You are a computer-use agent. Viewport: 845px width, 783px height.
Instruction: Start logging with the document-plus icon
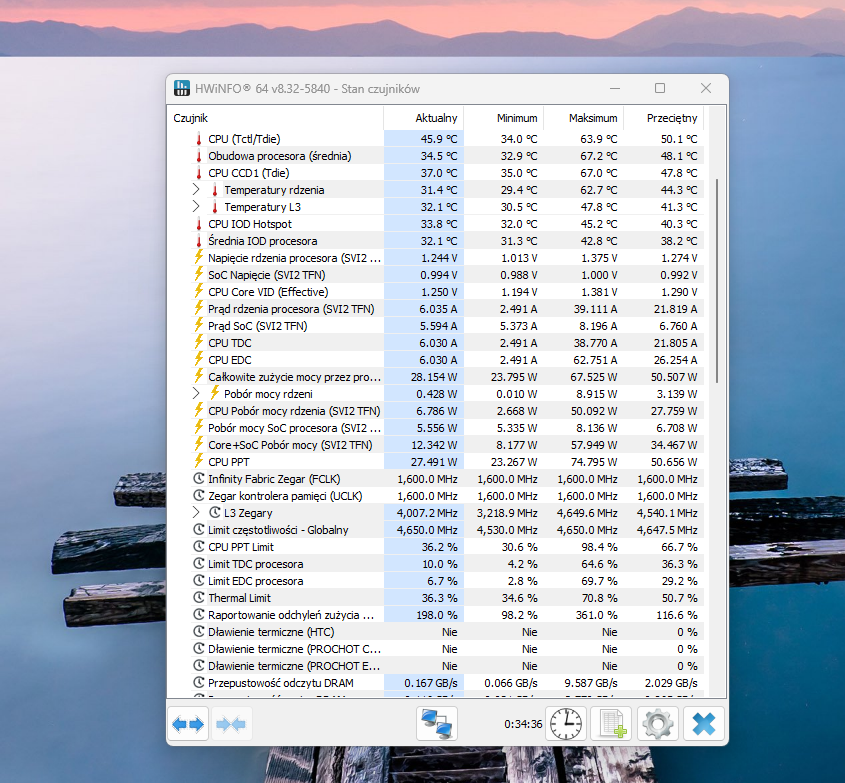coord(610,723)
